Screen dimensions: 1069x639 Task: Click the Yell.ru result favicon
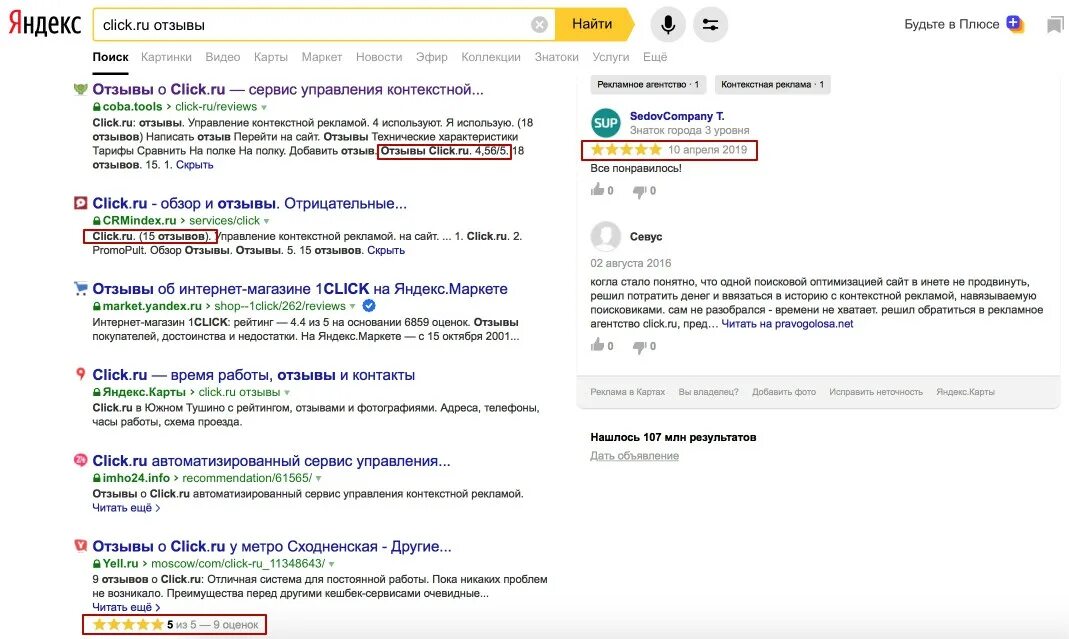tap(80, 546)
